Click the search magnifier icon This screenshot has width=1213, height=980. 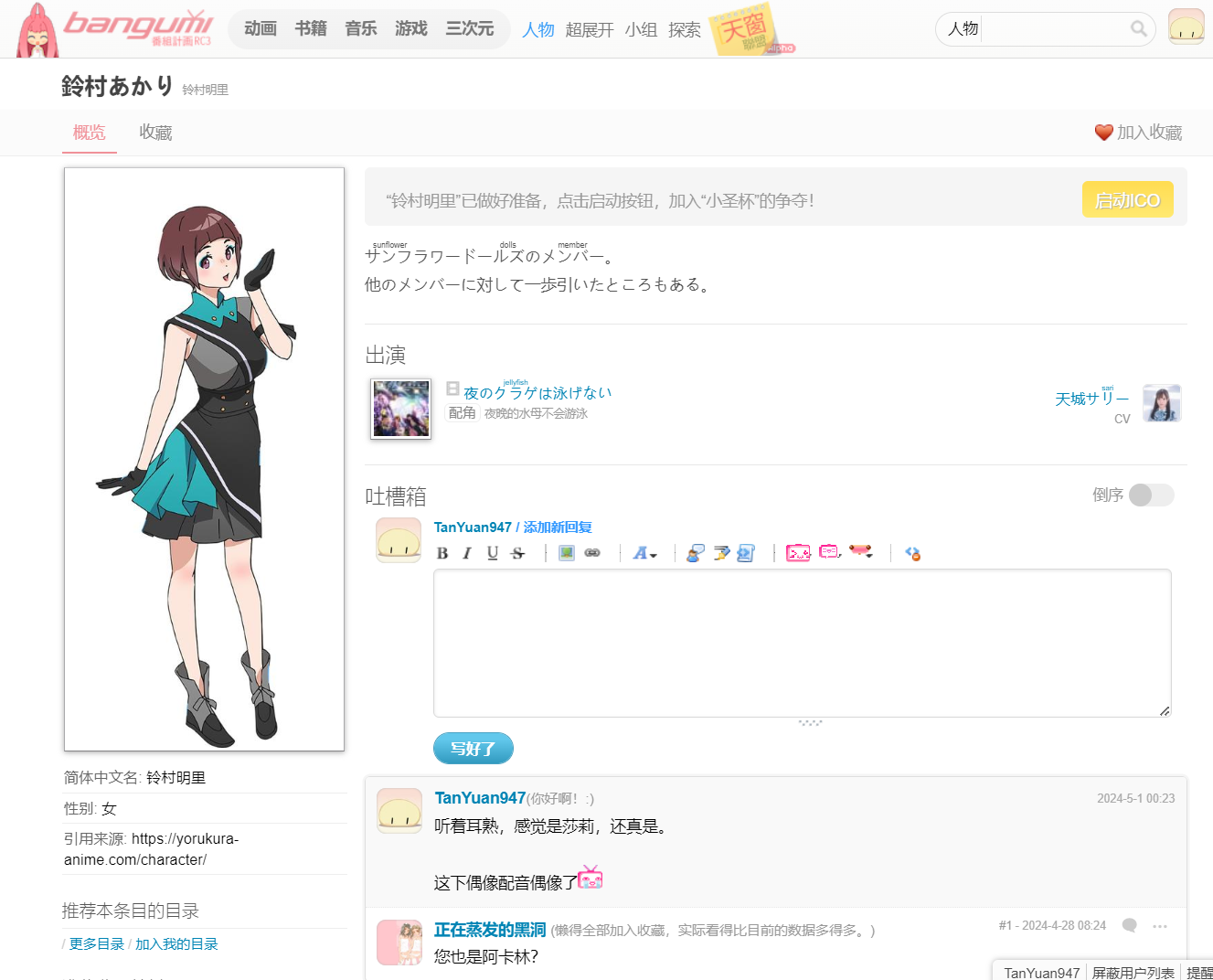pyautogui.click(x=1138, y=28)
